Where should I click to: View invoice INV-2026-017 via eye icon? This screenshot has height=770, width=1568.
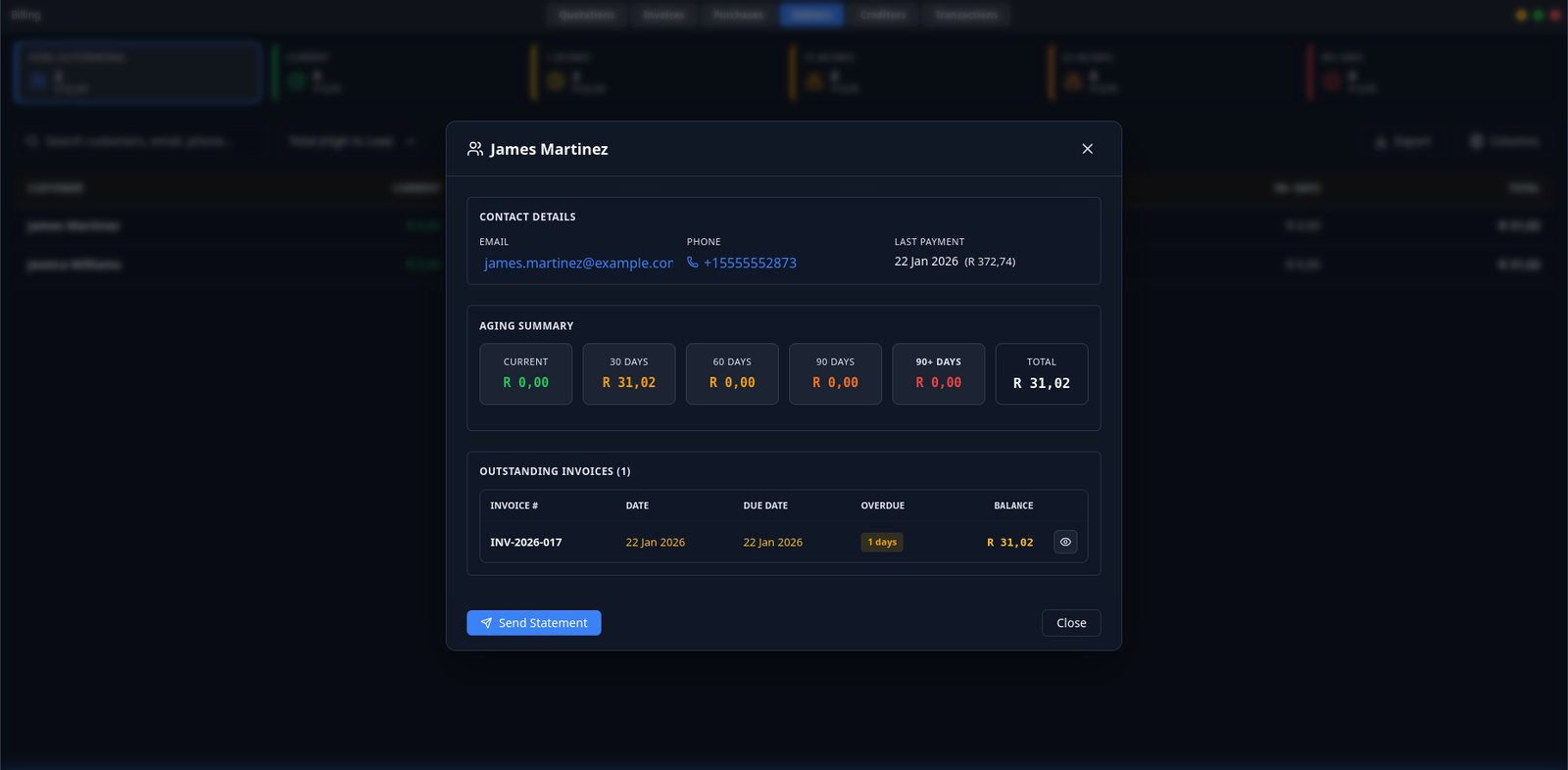[x=1065, y=542]
